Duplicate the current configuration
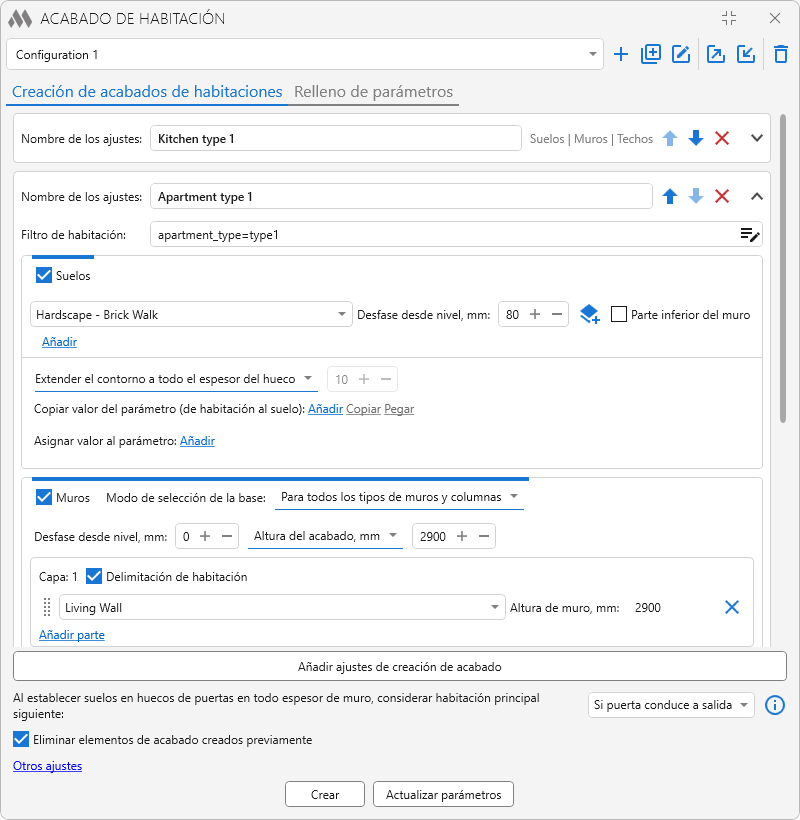The width and height of the screenshot is (800, 820). point(651,54)
